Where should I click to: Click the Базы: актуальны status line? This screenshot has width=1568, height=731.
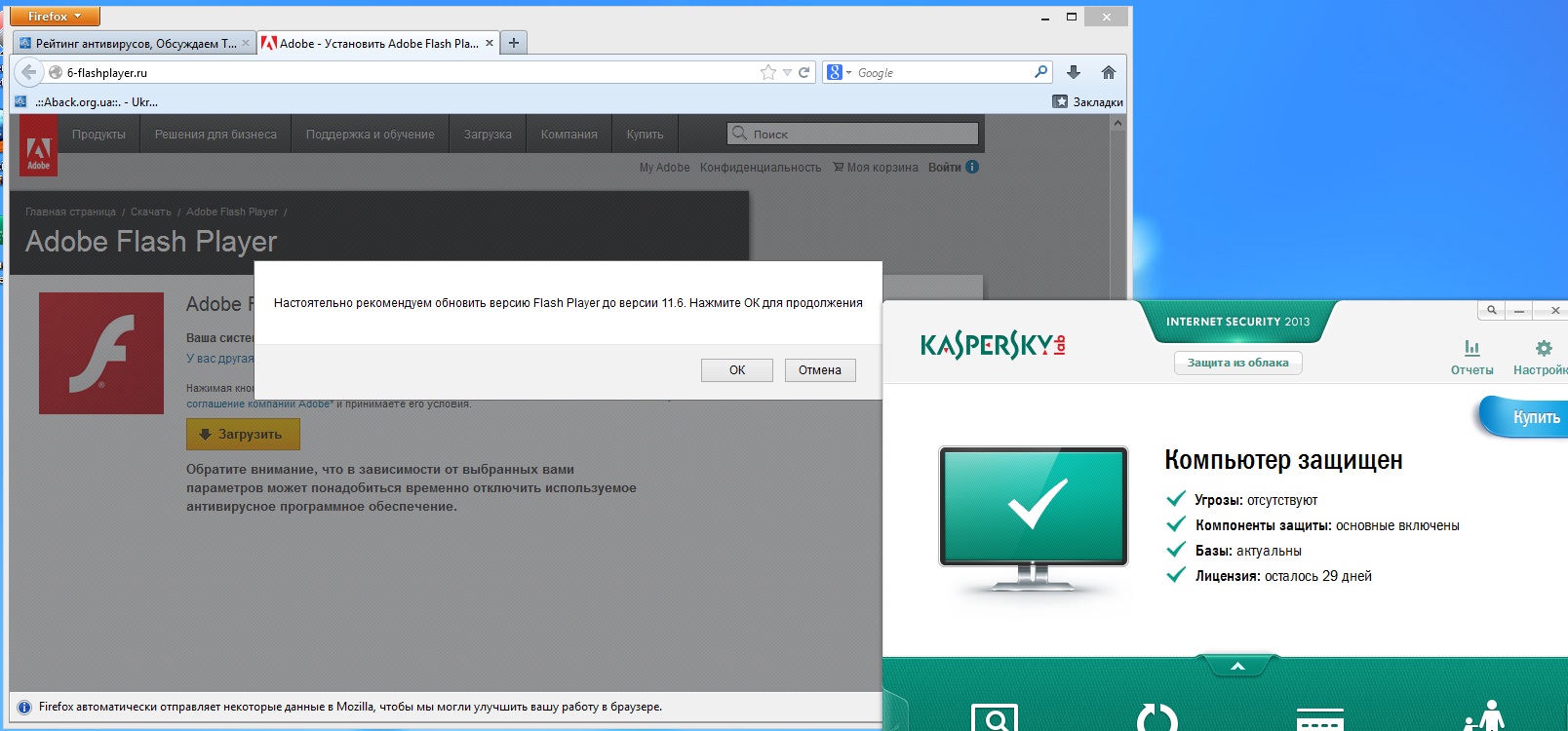(x=1235, y=551)
